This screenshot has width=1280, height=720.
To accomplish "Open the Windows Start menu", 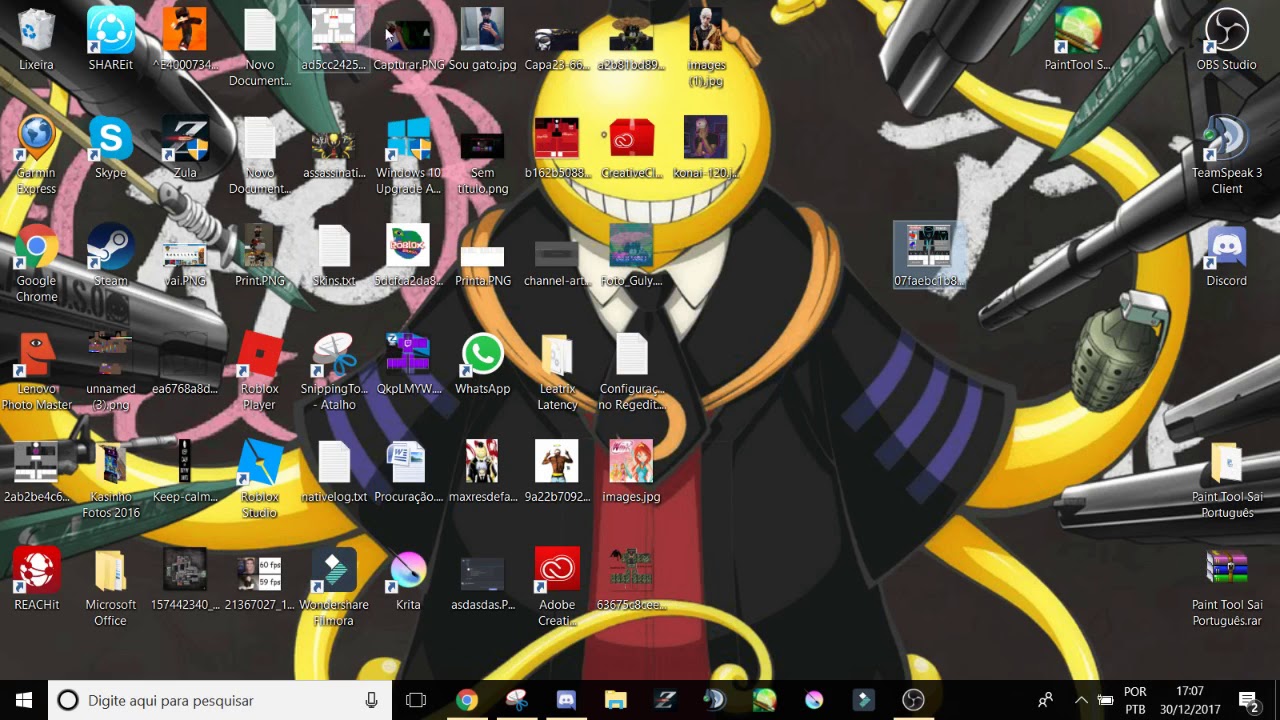I will pyautogui.click(x=24, y=700).
